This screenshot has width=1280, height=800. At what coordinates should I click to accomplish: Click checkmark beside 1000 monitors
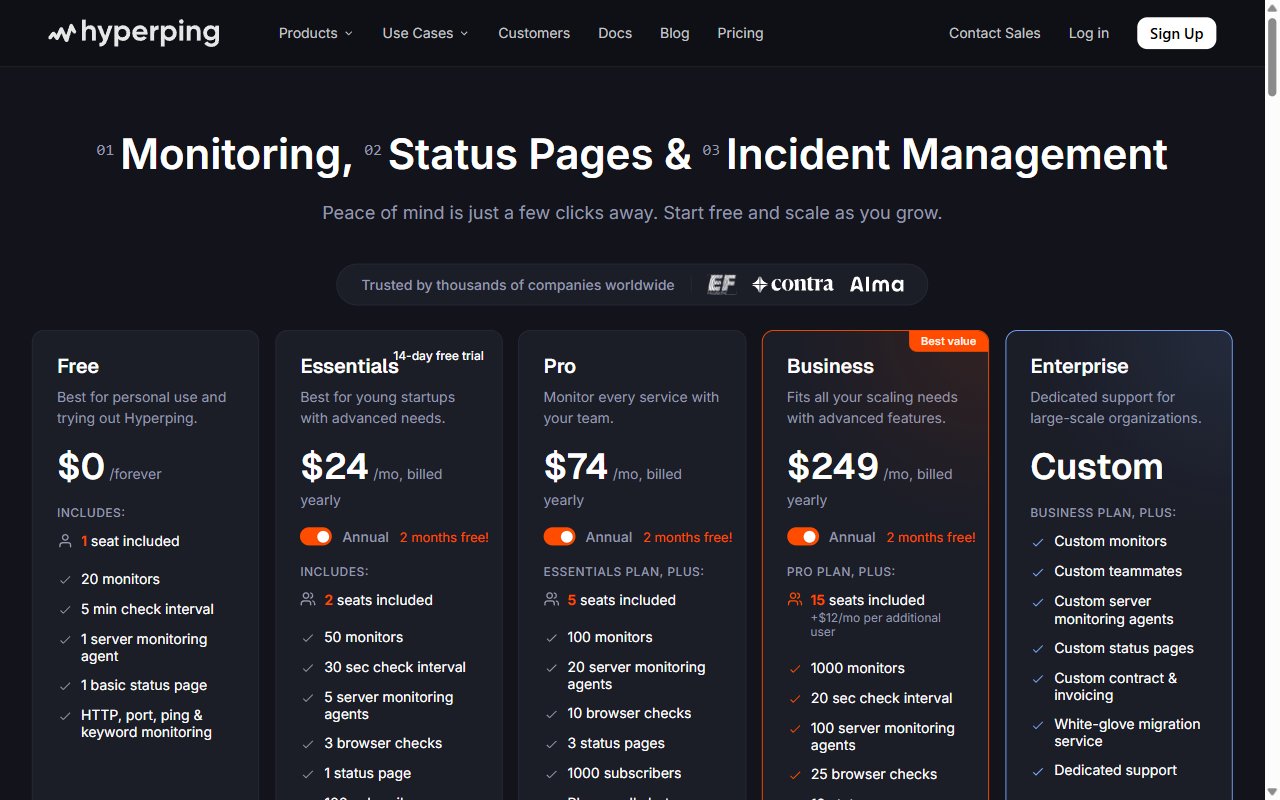click(795, 668)
